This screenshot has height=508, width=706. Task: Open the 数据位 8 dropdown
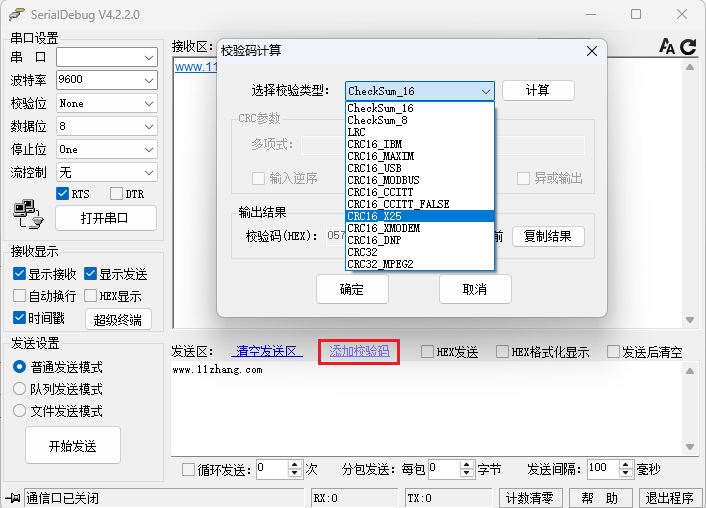107,127
